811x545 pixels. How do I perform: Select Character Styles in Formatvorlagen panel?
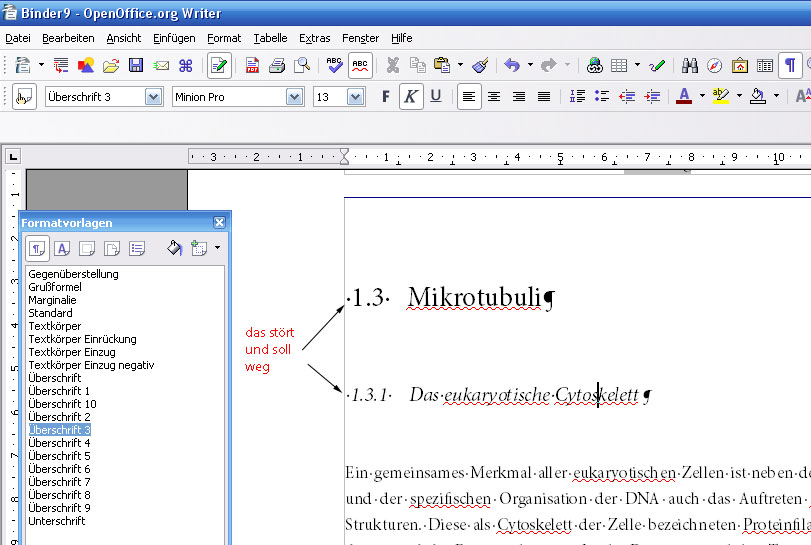(x=62, y=248)
